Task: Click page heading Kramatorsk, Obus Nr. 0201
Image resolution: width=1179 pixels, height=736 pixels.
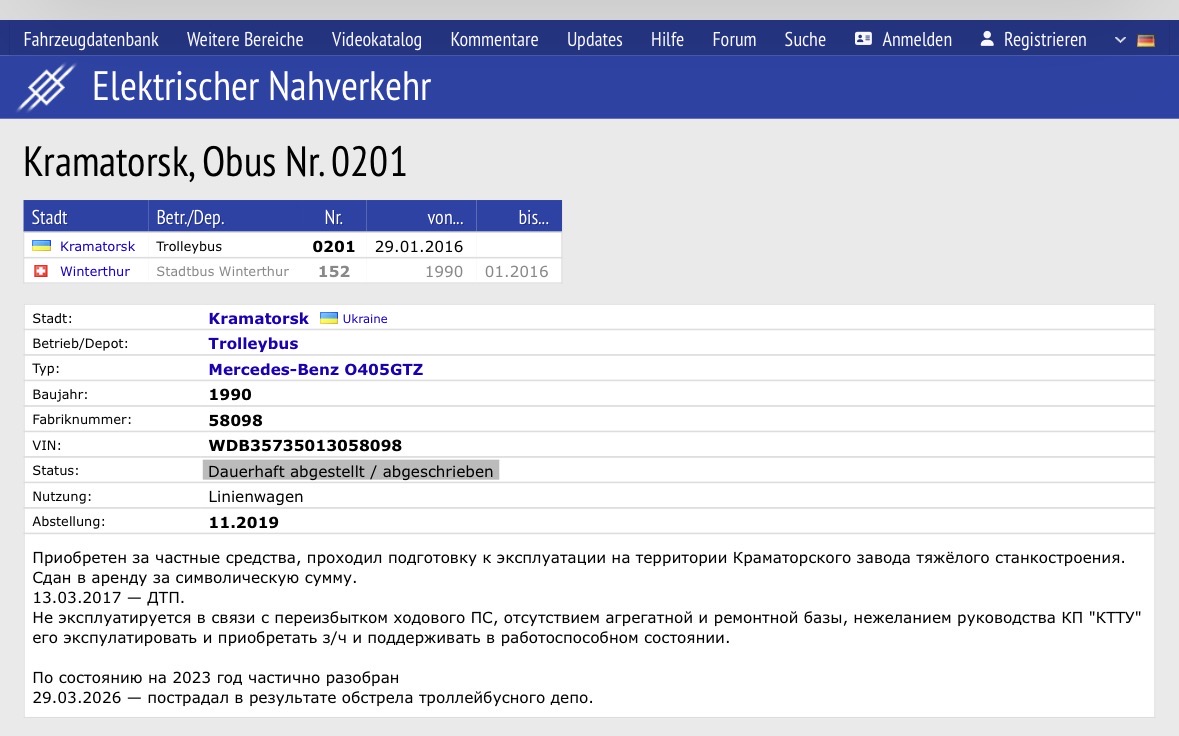Action: (x=215, y=162)
